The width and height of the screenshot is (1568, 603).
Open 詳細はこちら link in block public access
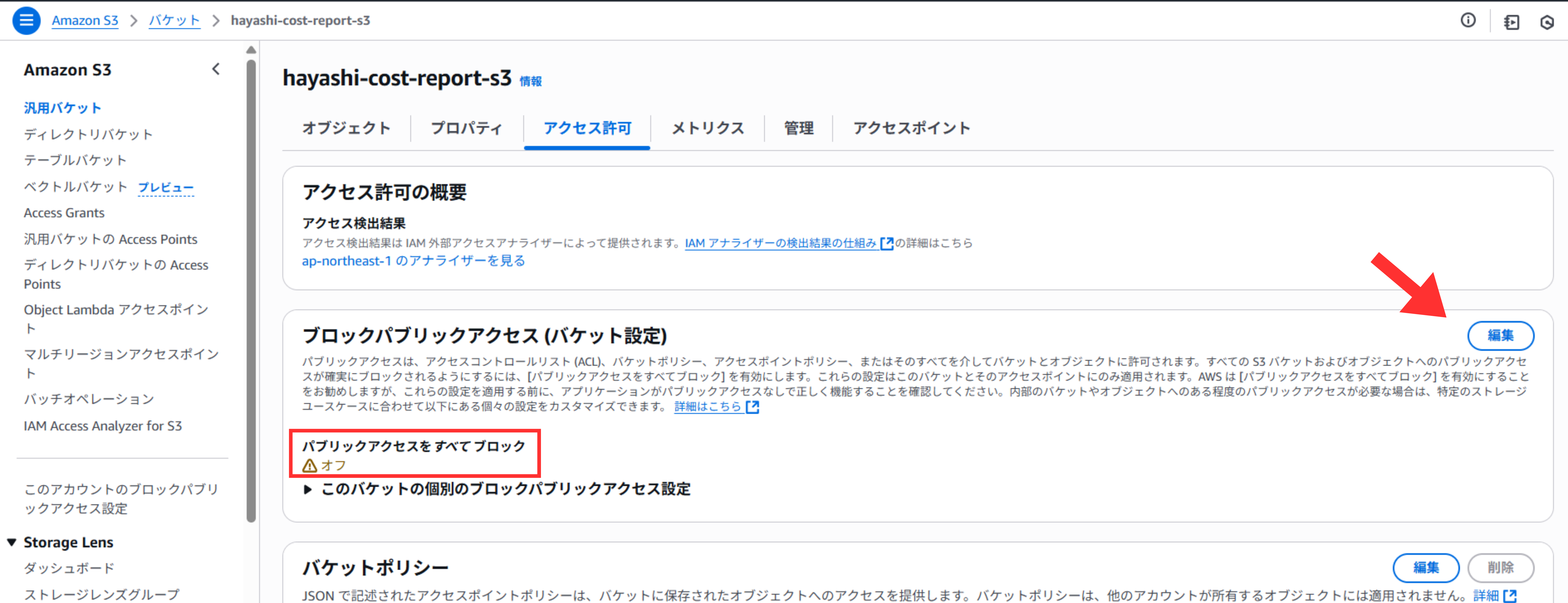[x=707, y=407]
